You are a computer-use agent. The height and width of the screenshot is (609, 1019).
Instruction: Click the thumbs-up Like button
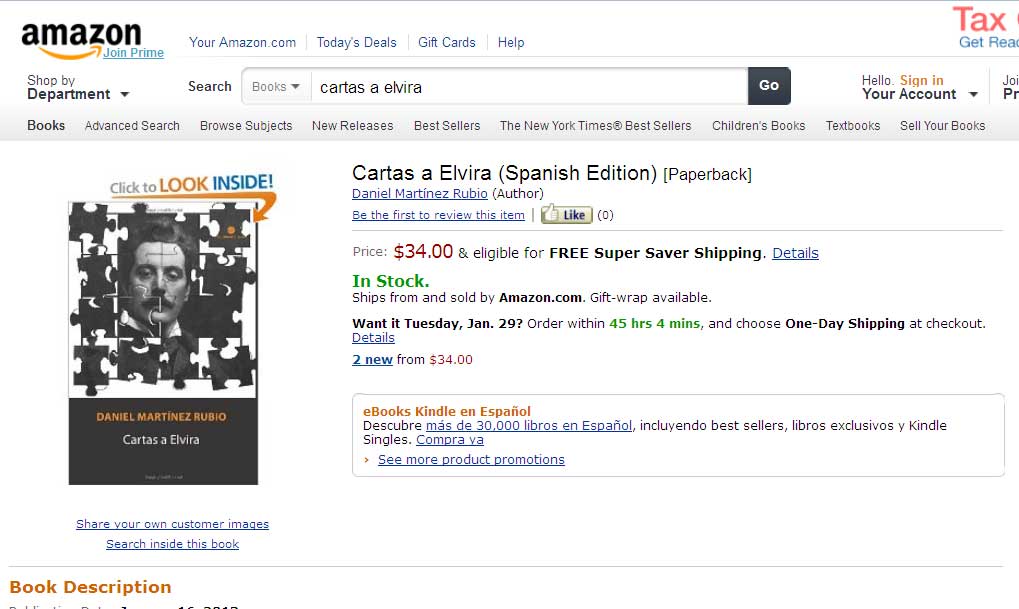[567, 215]
